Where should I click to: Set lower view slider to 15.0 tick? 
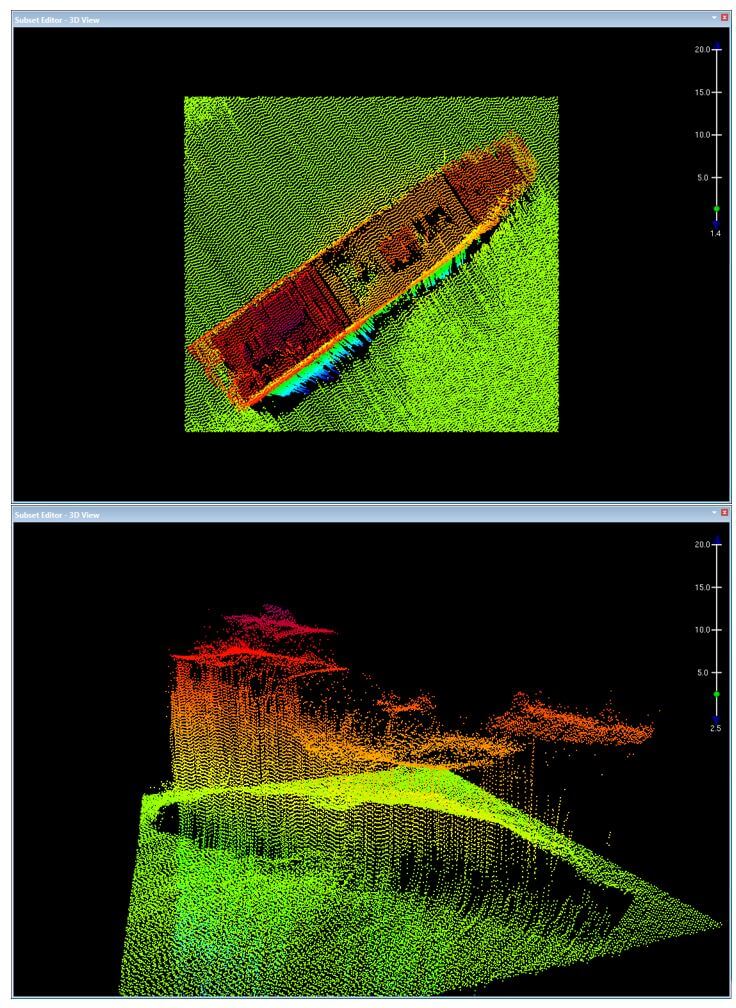tap(716, 587)
